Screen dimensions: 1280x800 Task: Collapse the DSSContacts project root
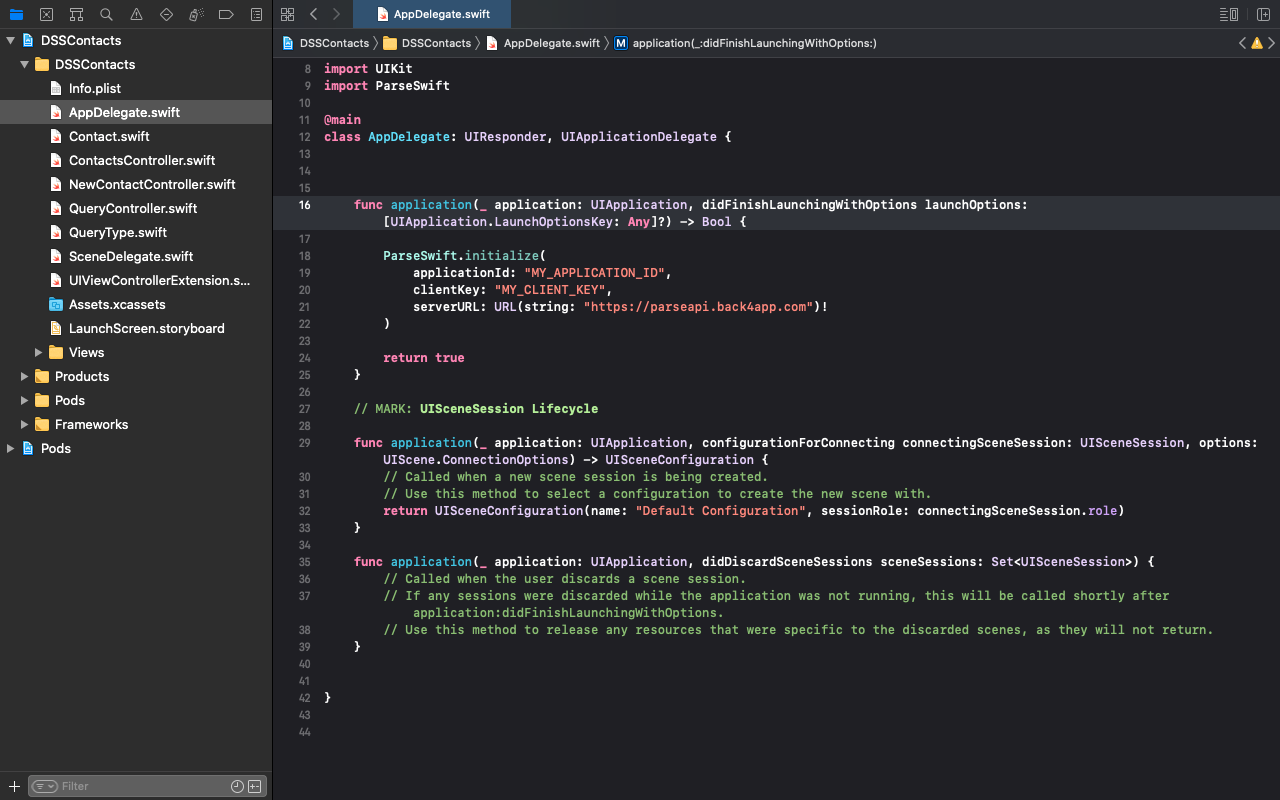10,40
